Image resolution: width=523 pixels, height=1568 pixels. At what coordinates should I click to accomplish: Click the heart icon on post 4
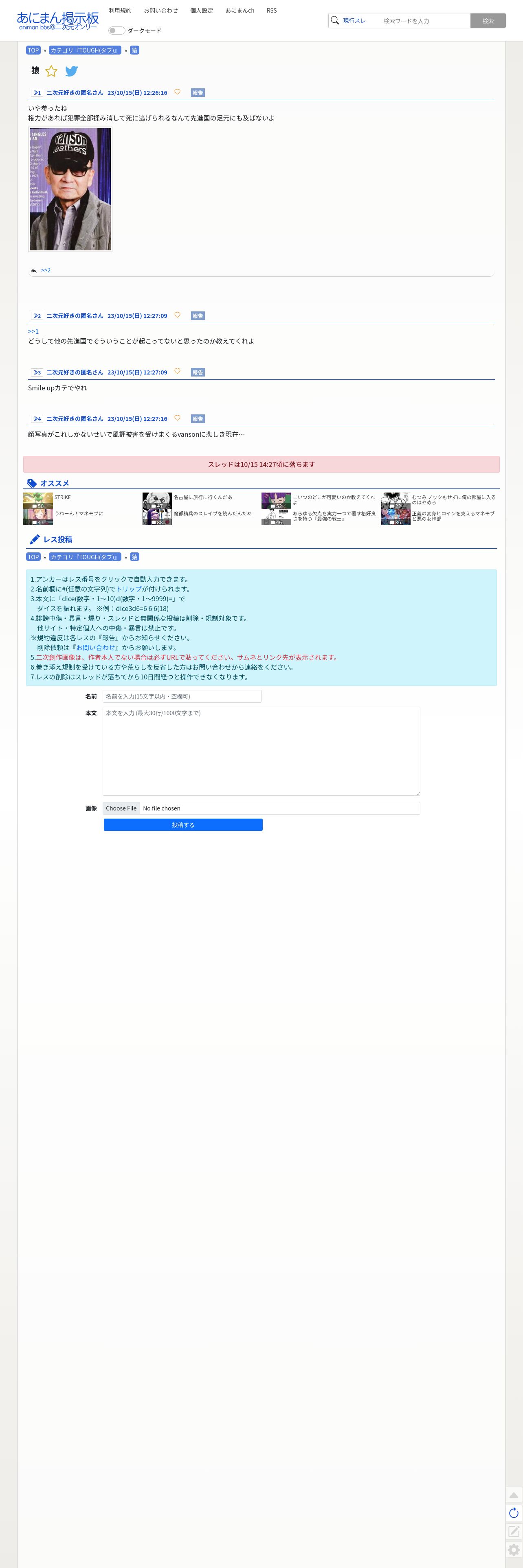pos(177,418)
